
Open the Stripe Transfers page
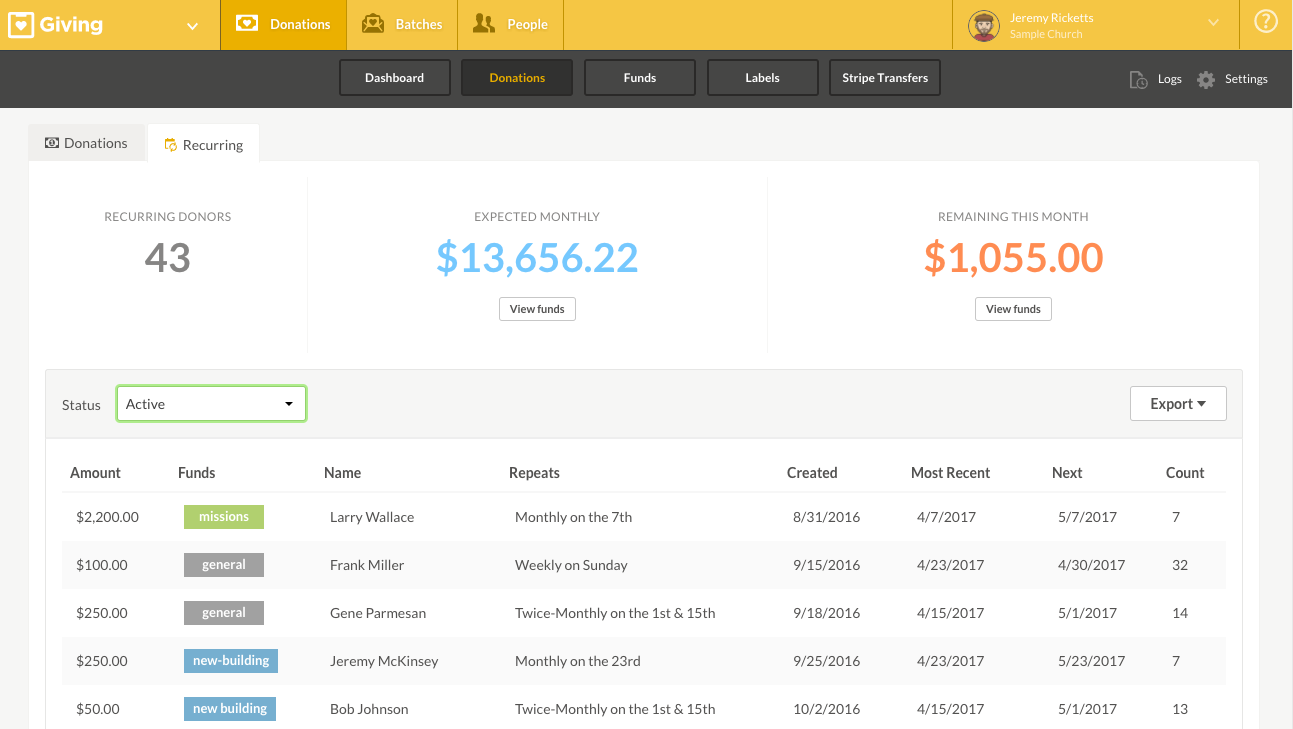[x=884, y=77]
